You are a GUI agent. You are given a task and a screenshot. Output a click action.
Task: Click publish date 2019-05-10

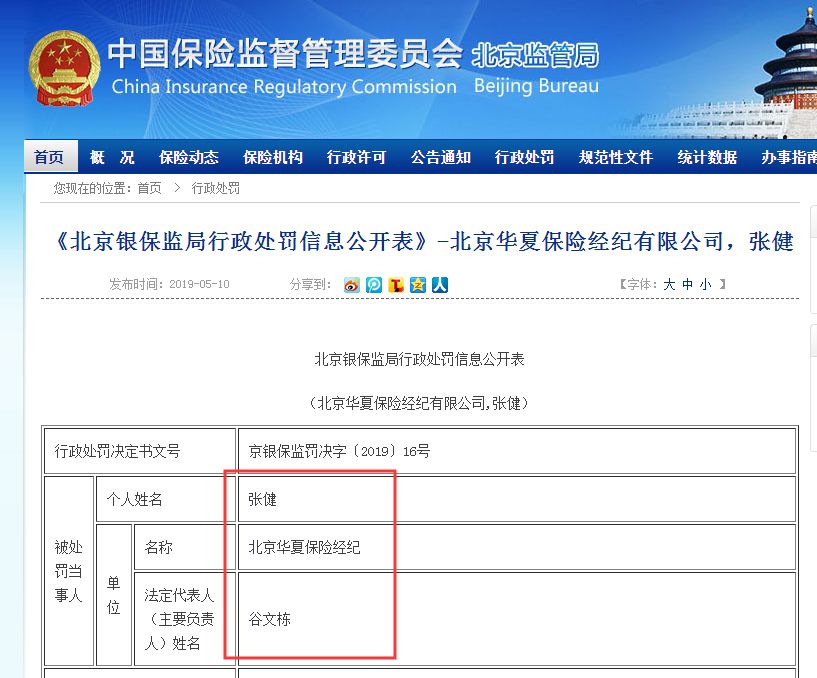pyautogui.click(x=199, y=285)
